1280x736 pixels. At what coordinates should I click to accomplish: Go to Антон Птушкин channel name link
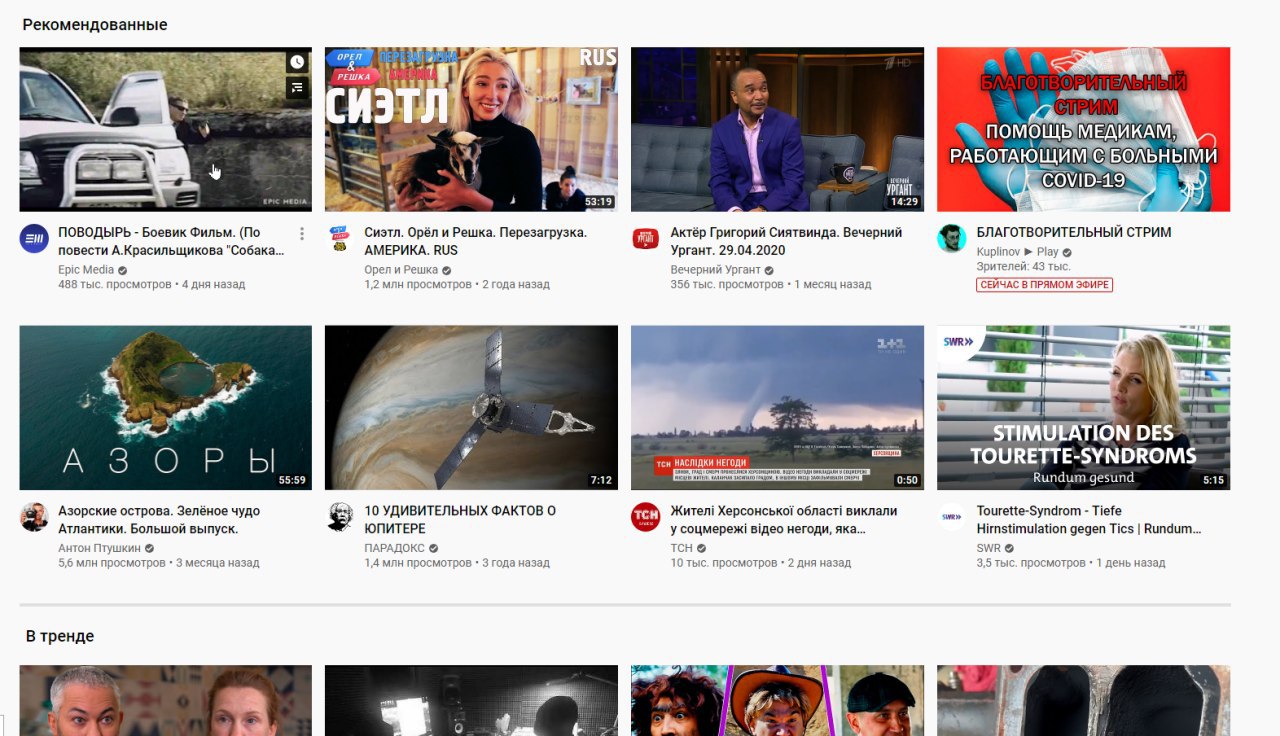(x=100, y=548)
